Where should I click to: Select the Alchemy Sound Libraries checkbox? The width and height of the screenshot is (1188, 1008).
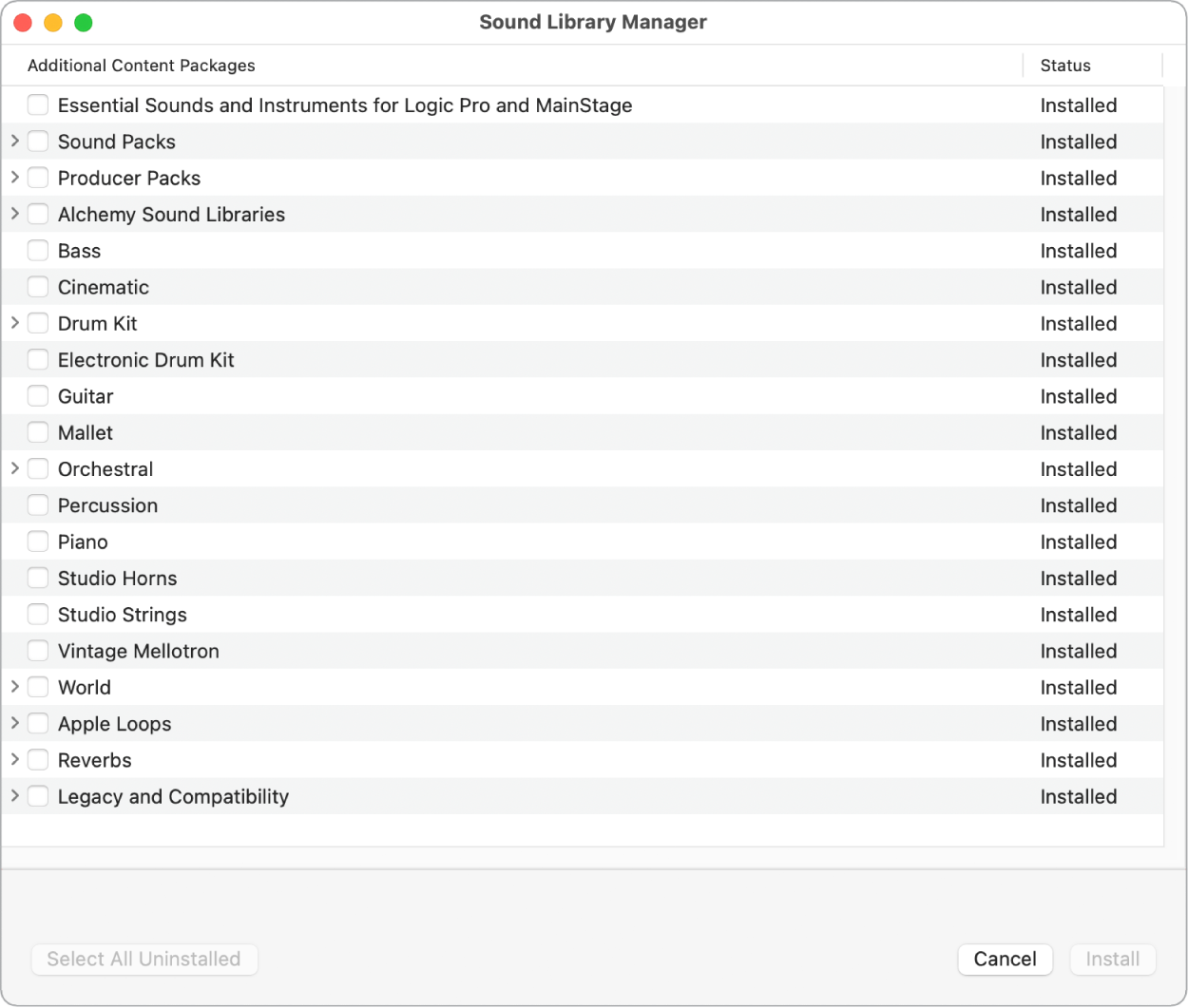tap(38, 214)
